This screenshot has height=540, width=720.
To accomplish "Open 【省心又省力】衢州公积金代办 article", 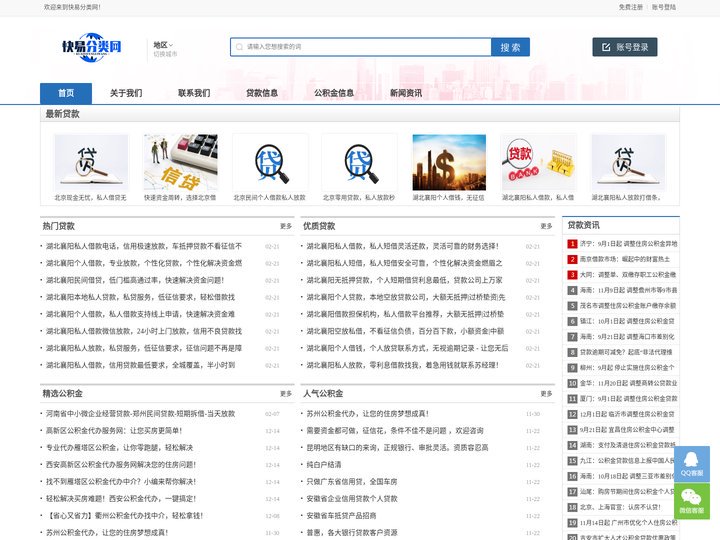I will [x=124, y=516].
